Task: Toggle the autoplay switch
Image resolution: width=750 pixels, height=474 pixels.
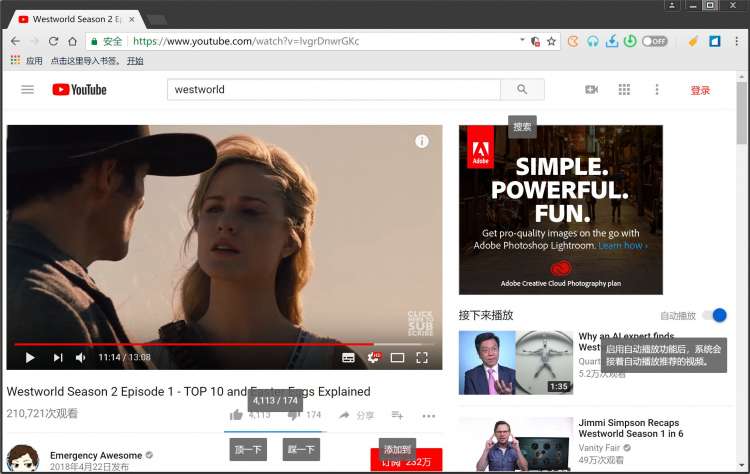Action: 715,315
